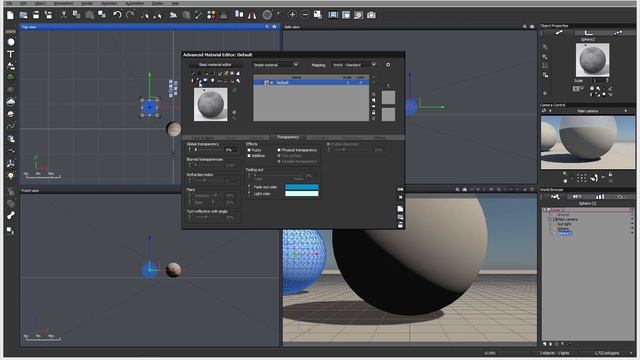Select Main camera in the World Browser

[567, 220]
